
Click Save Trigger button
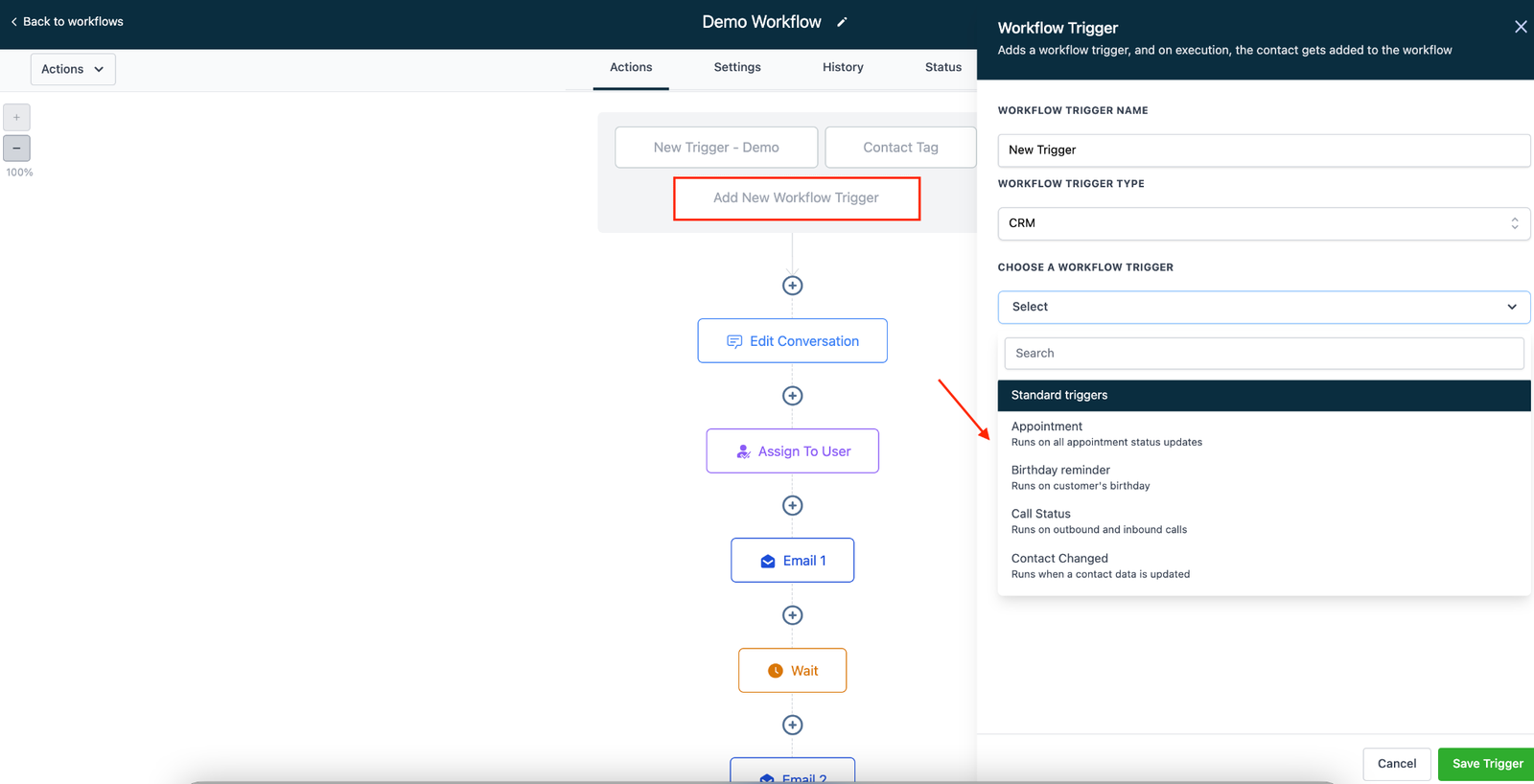1486,764
